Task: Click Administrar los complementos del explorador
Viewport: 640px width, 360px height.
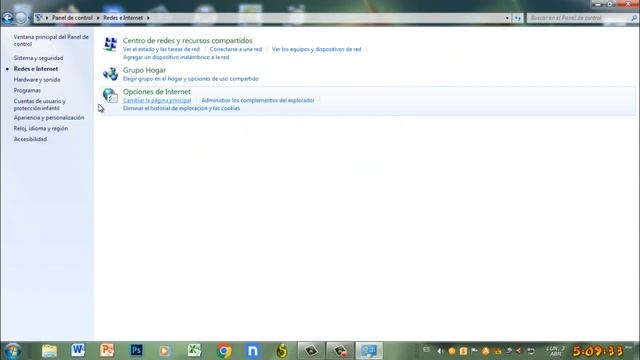Action: (258, 100)
